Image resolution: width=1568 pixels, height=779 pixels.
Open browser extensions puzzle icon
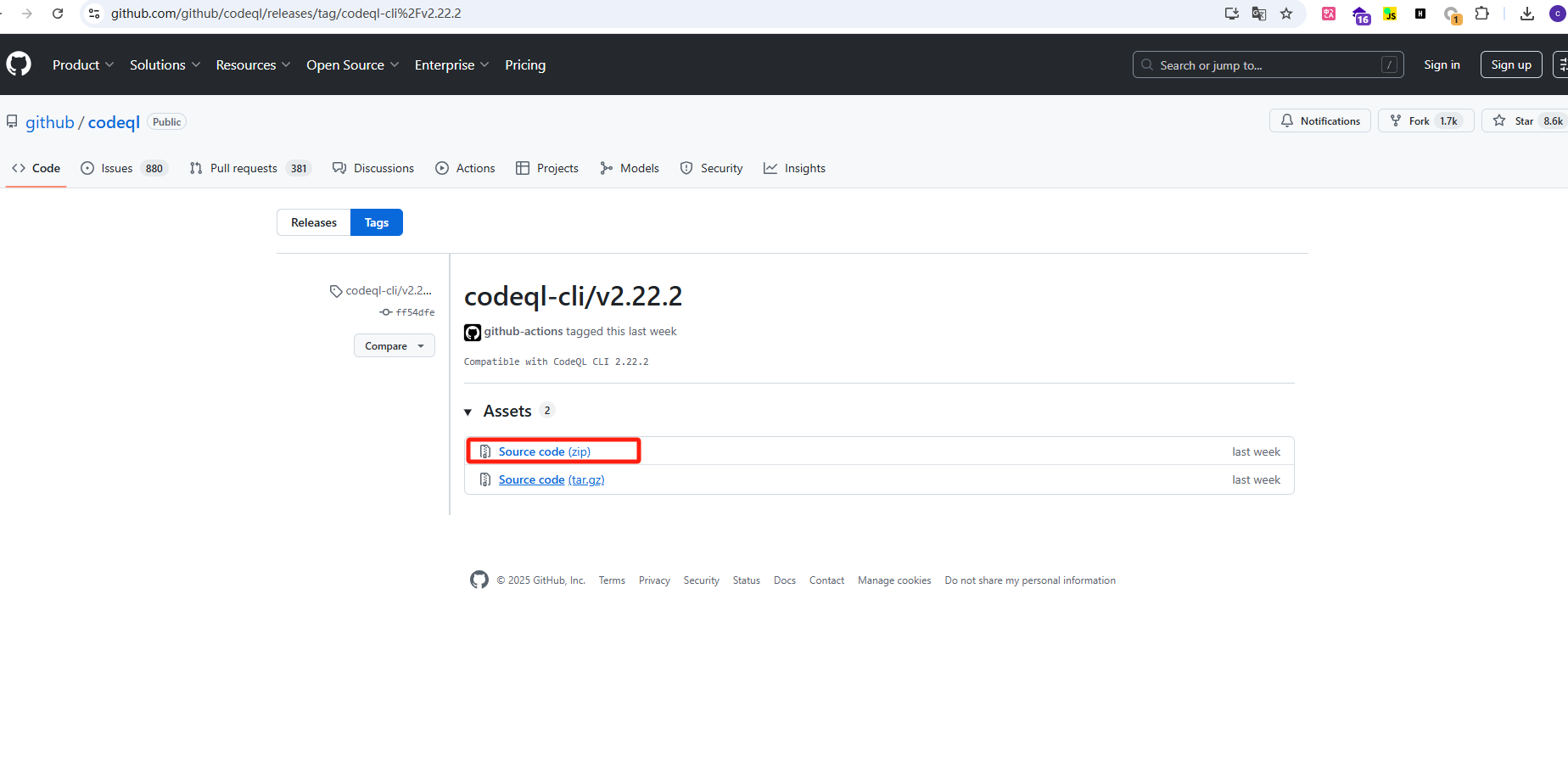1482,14
